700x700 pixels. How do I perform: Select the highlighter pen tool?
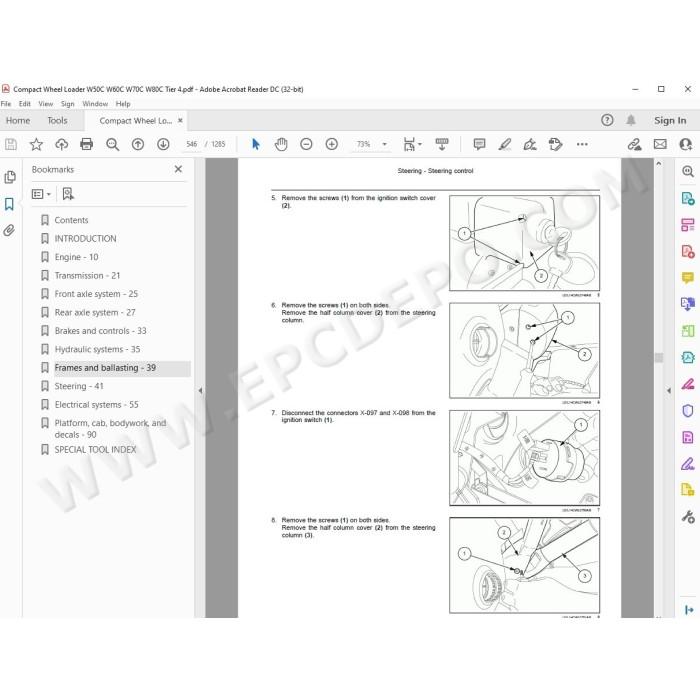click(505, 144)
